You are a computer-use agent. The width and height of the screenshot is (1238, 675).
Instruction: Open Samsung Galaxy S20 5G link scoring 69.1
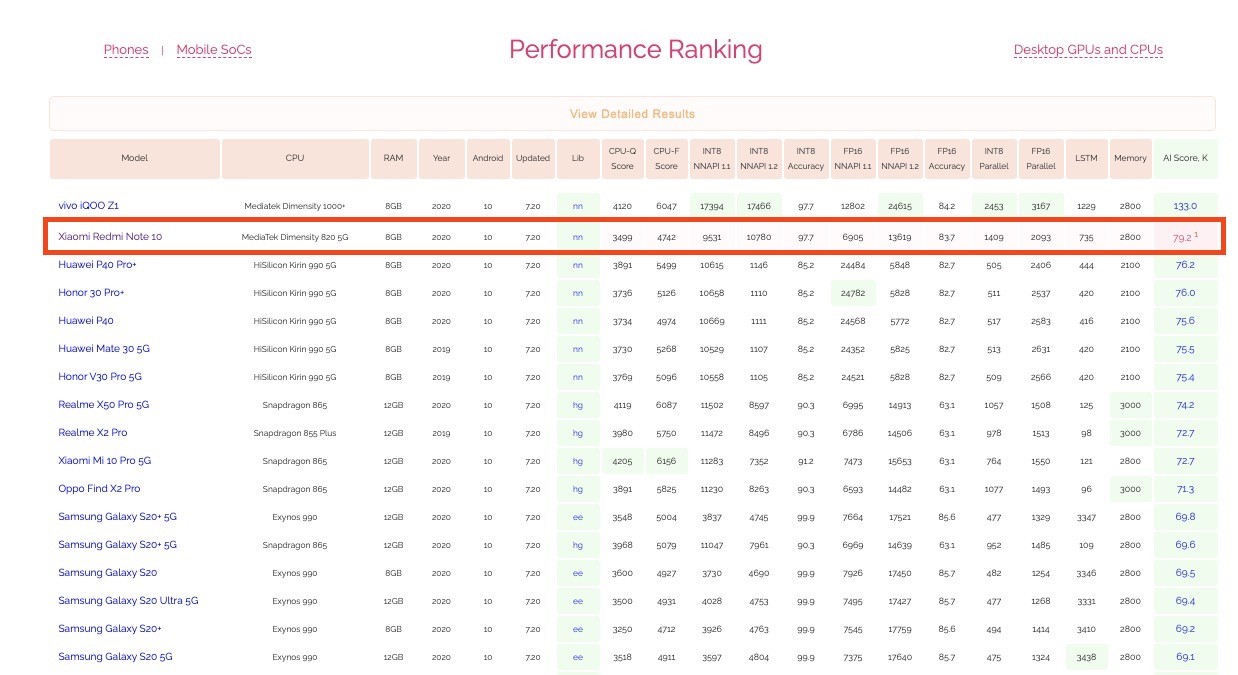pyautogui.click(x=115, y=657)
